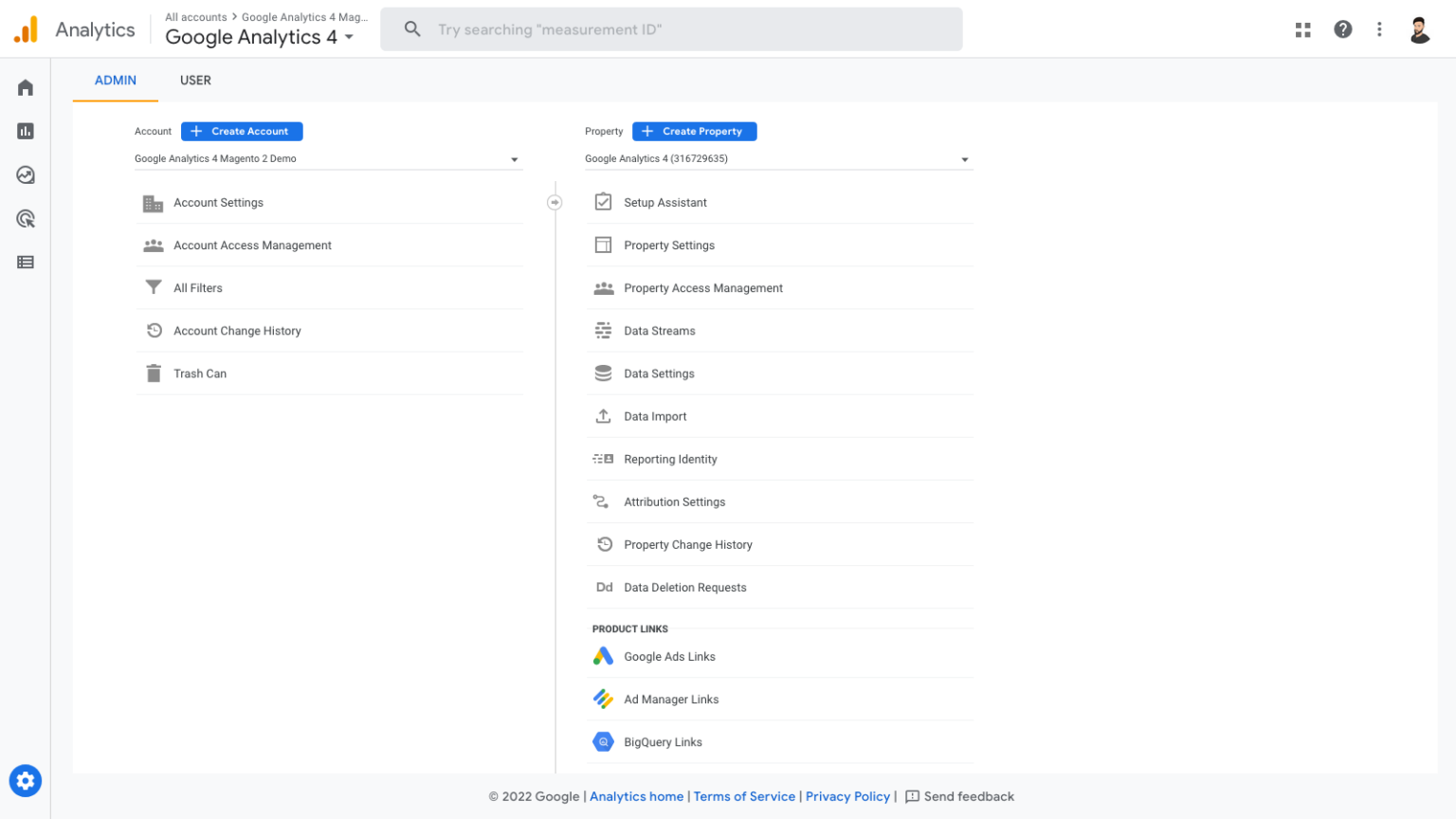Open the Help question mark icon

point(1343,29)
